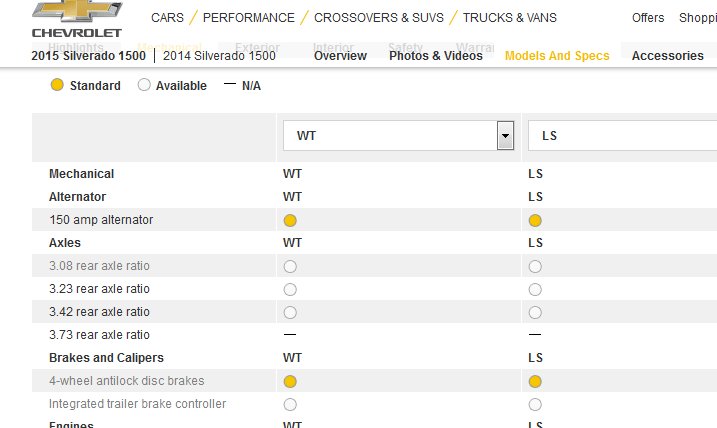Click WT standard dot for 150 amp alternator
717x428 pixels.
pos(290,220)
